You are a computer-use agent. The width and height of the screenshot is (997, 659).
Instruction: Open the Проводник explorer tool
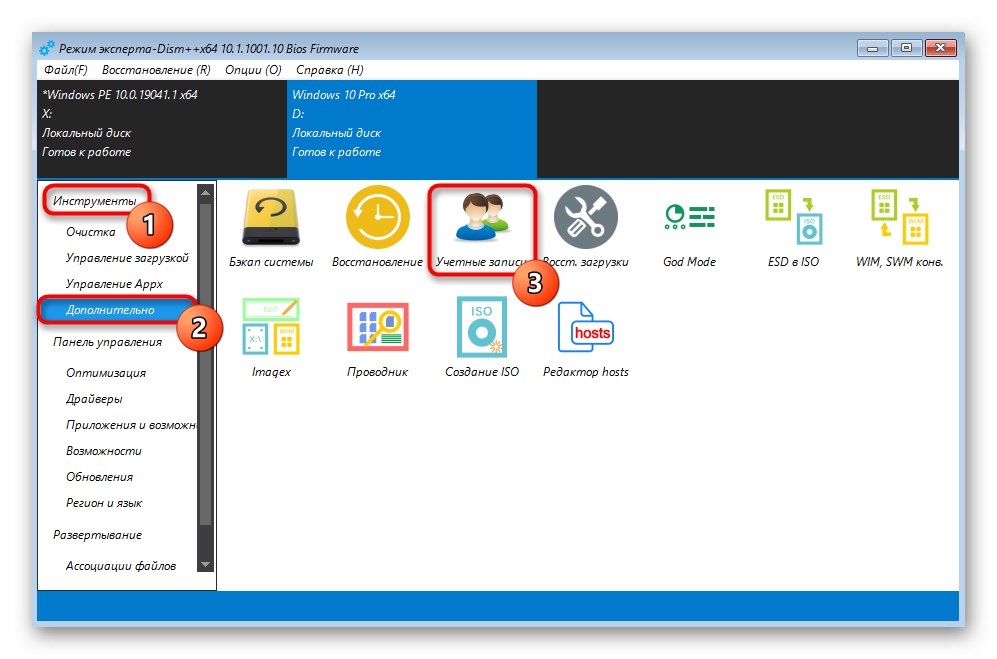(377, 339)
